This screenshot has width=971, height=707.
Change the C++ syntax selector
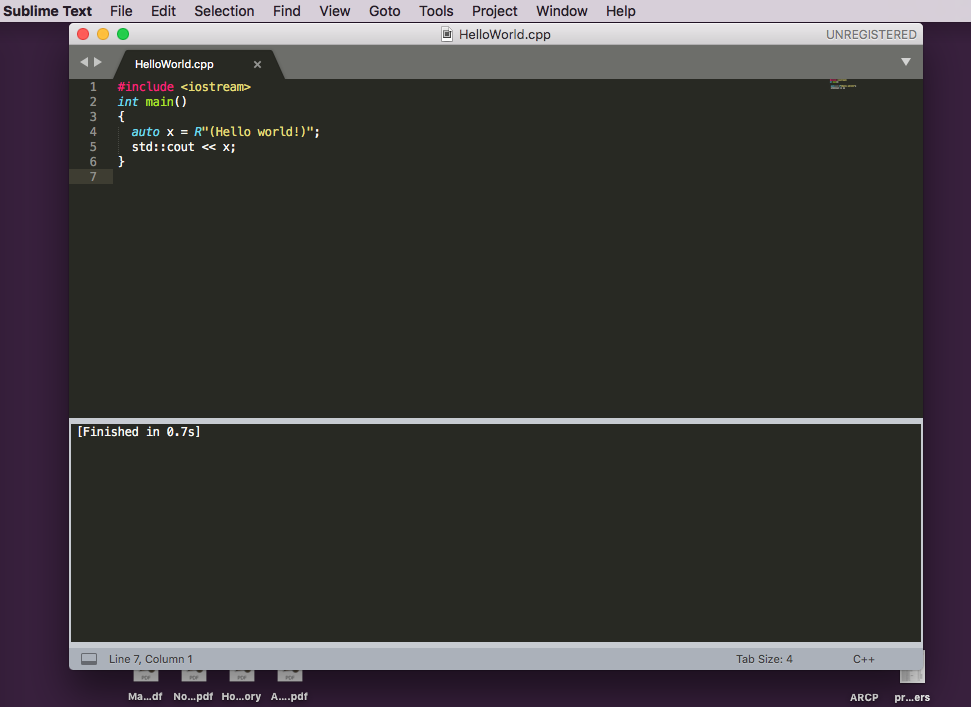(x=863, y=659)
